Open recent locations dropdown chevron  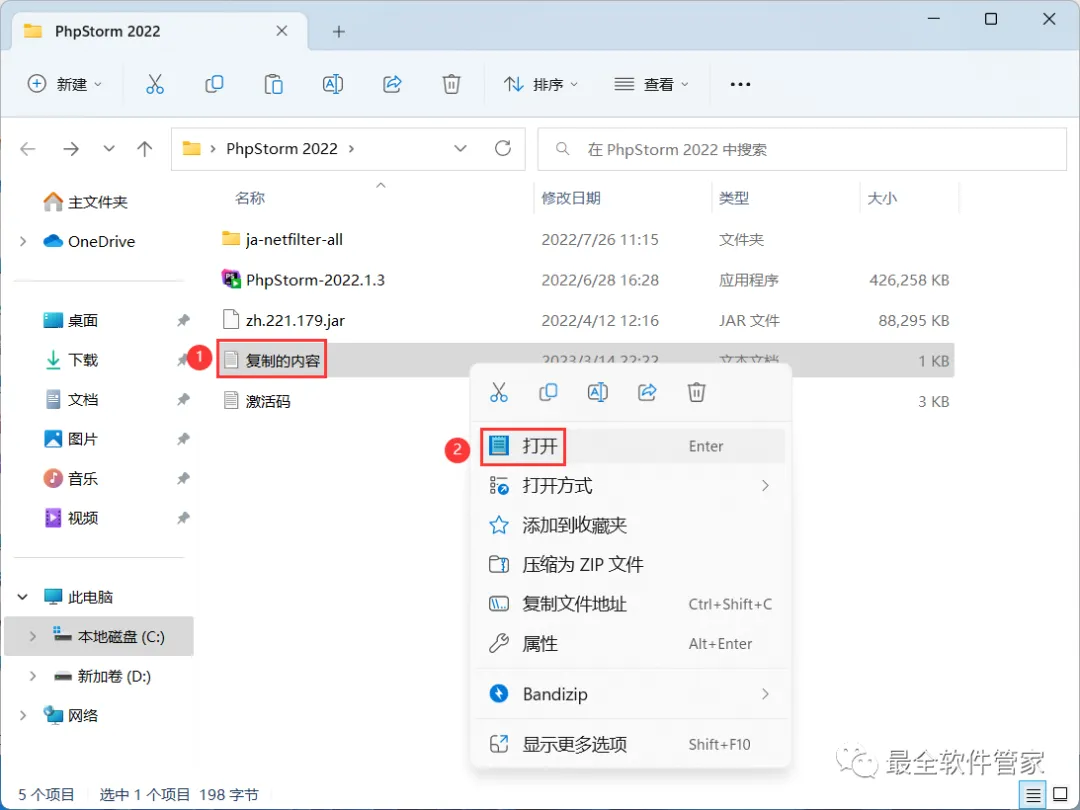pos(109,148)
